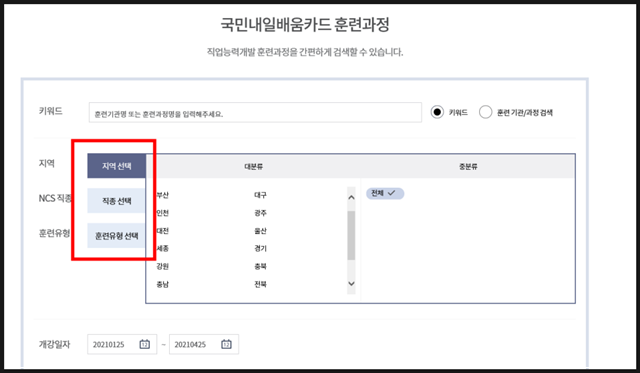
Task: Select region 대구
Action: 260,195
